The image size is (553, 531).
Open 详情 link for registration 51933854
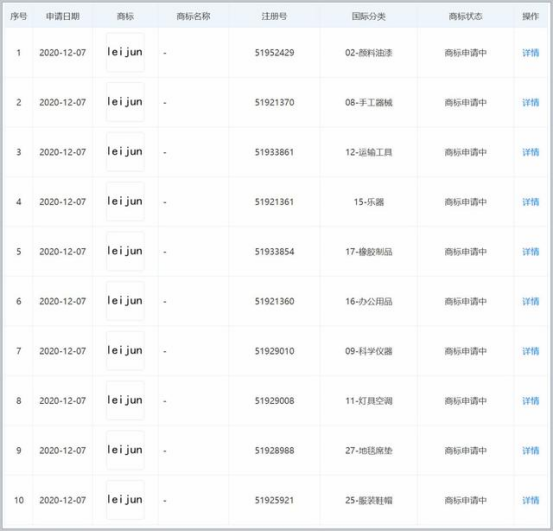[530, 252]
